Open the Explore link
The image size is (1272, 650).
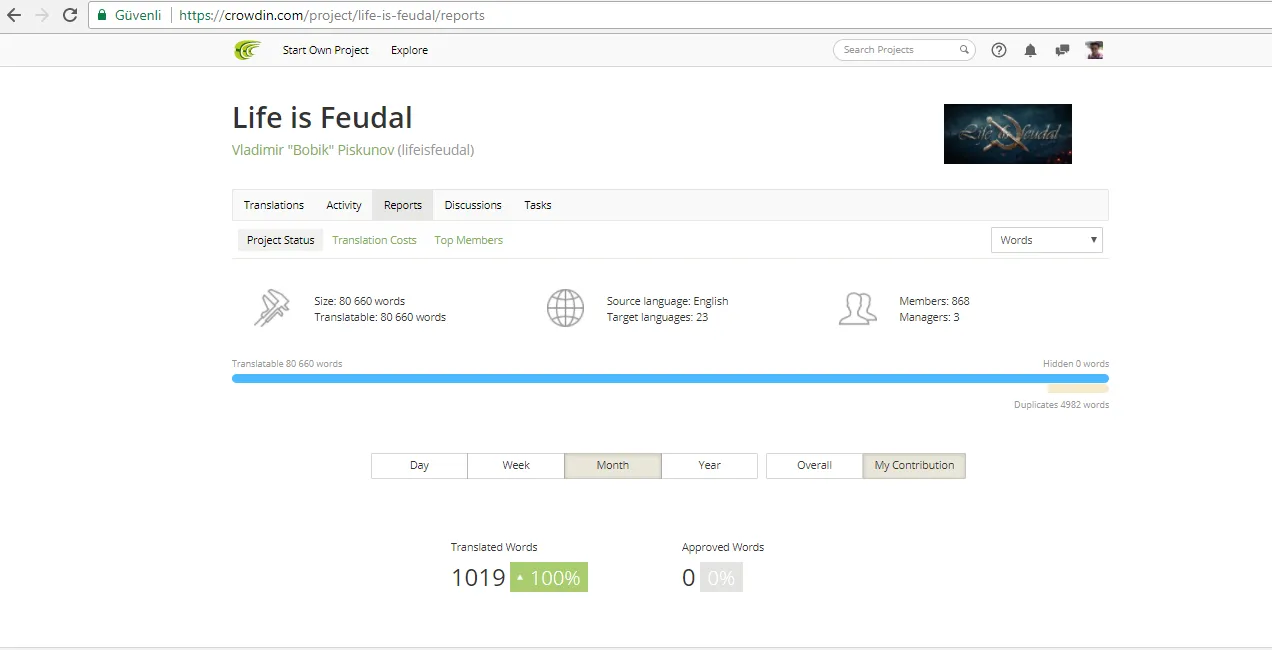[x=409, y=50]
